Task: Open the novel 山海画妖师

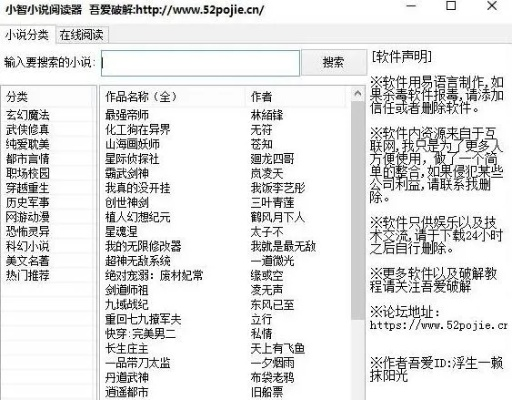Action: [132, 144]
